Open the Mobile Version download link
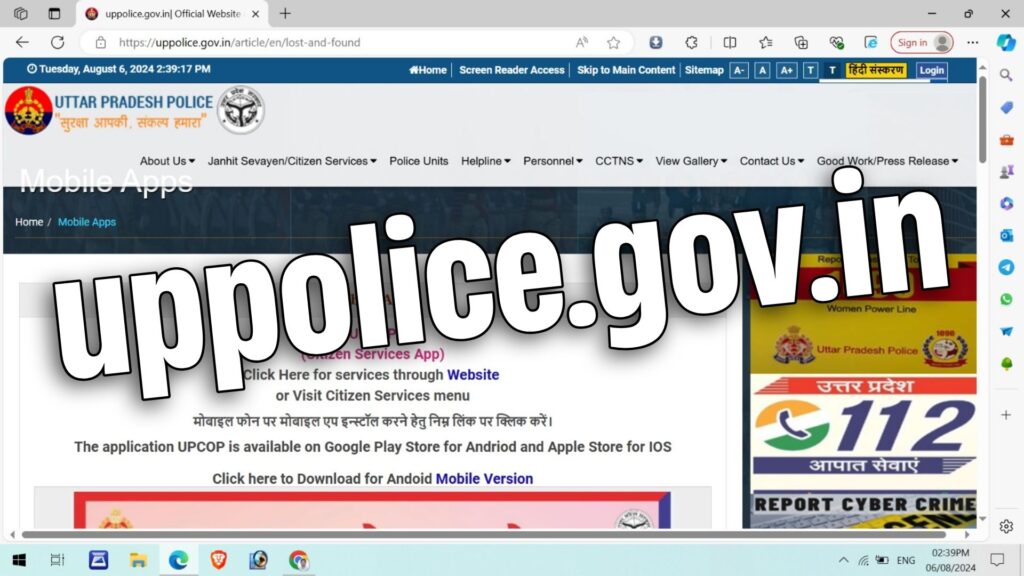Image resolution: width=1024 pixels, height=576 pixels. click(x=484, y=479)
